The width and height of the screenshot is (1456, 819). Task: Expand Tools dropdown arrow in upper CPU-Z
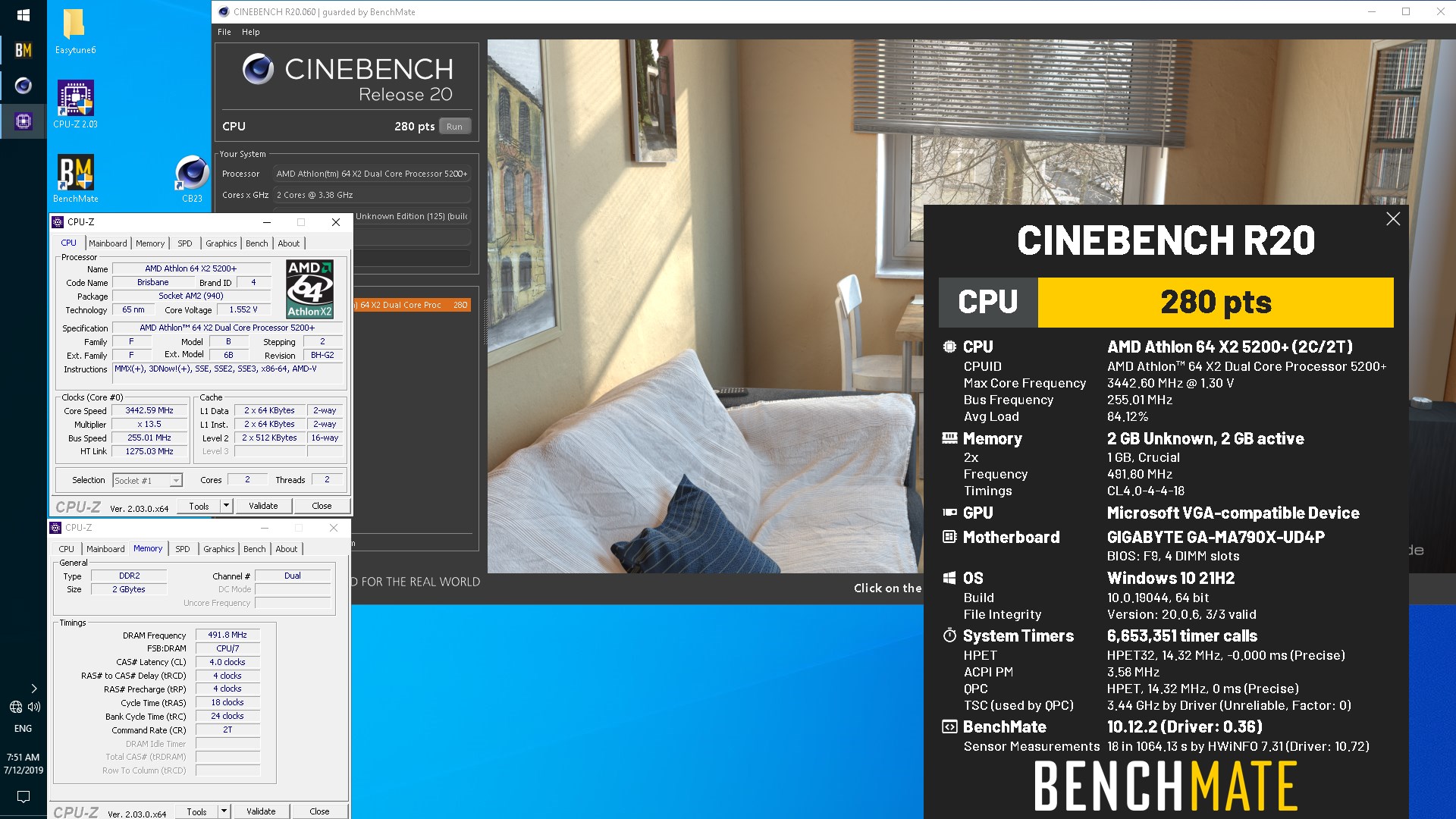[225, 506]
